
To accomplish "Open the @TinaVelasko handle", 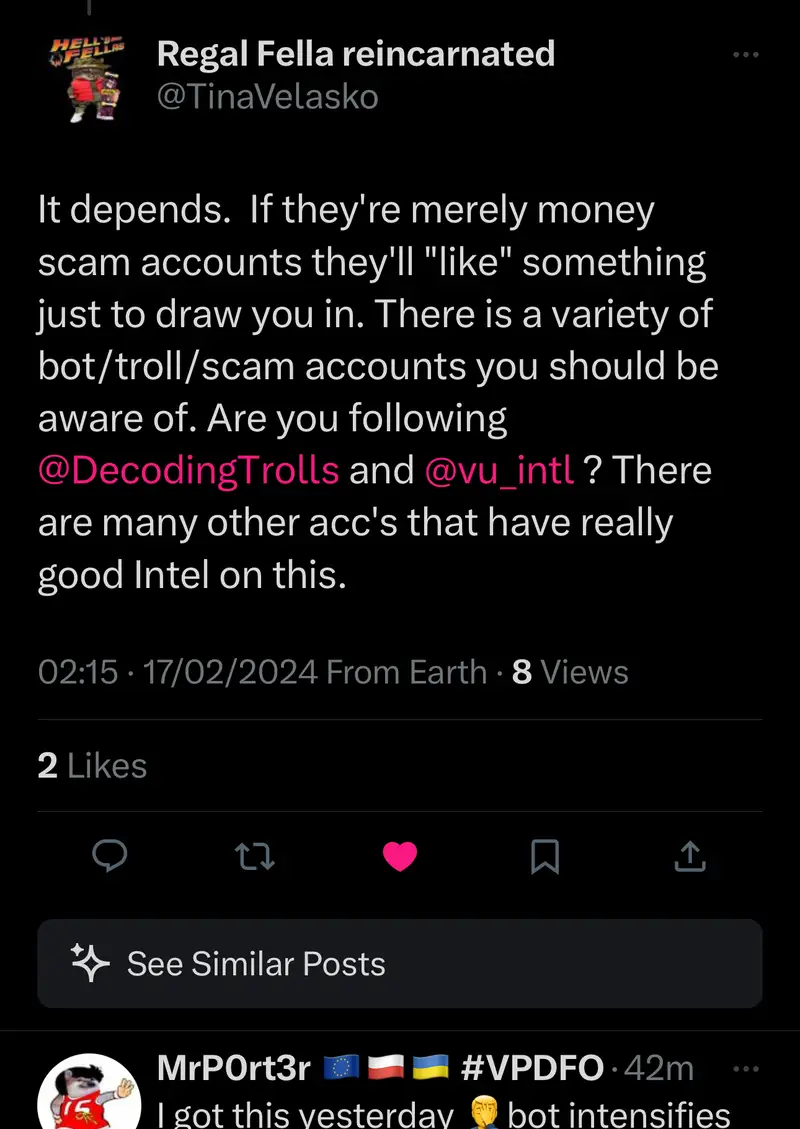I will [x=267, y=97].
